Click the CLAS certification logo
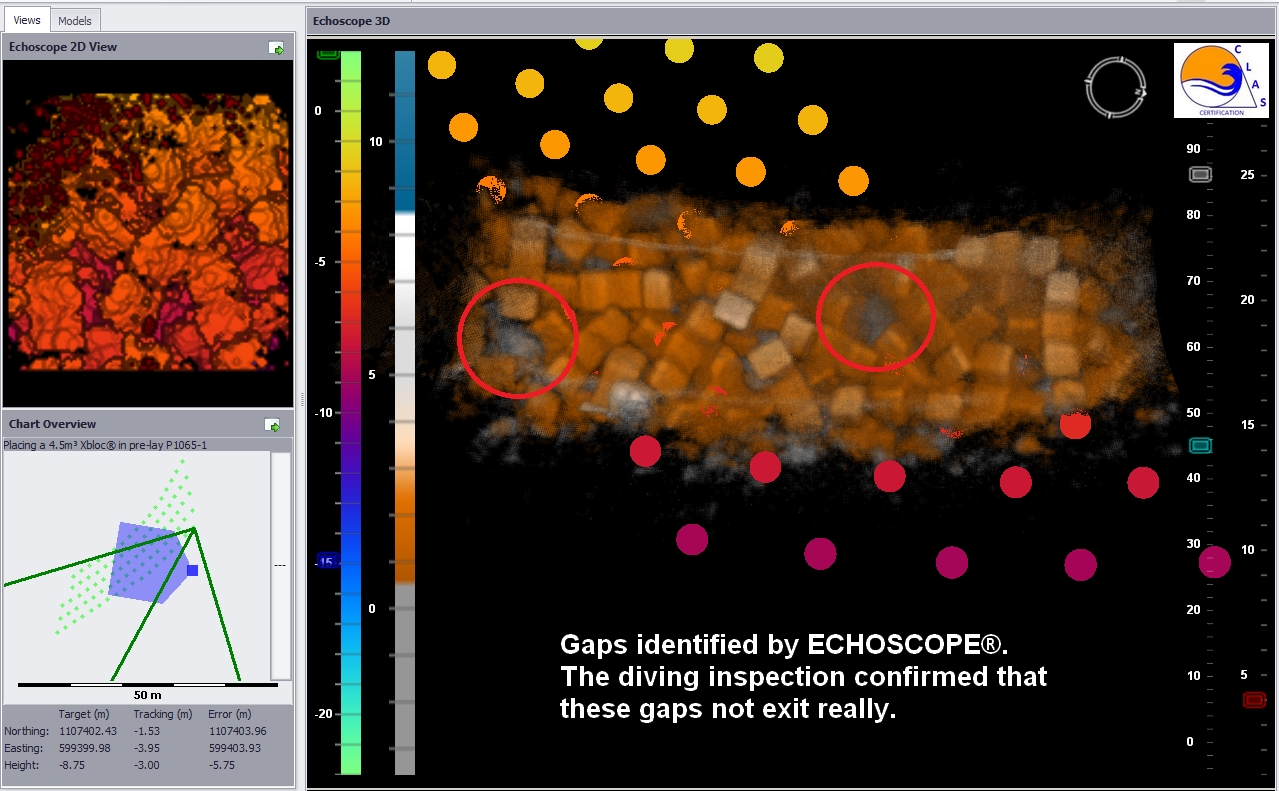This screenshot has height=791, width=1279. (x=1220, y=81)
